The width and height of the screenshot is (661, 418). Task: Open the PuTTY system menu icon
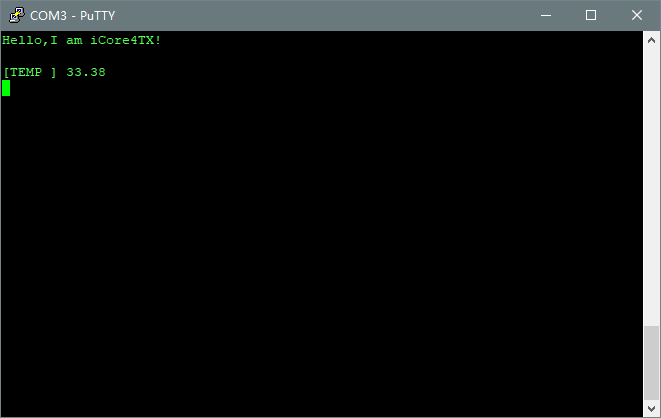[x=17, y=15]
